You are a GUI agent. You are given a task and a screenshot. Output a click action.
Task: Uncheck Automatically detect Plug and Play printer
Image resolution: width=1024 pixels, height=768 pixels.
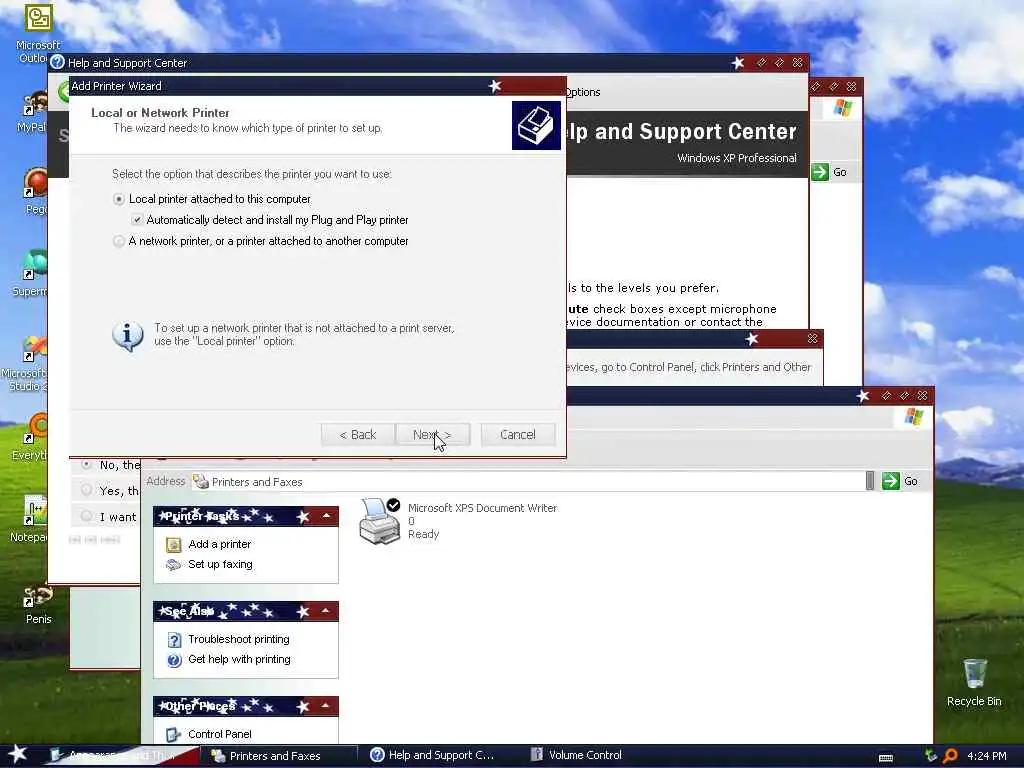click(x=136, y=220)
